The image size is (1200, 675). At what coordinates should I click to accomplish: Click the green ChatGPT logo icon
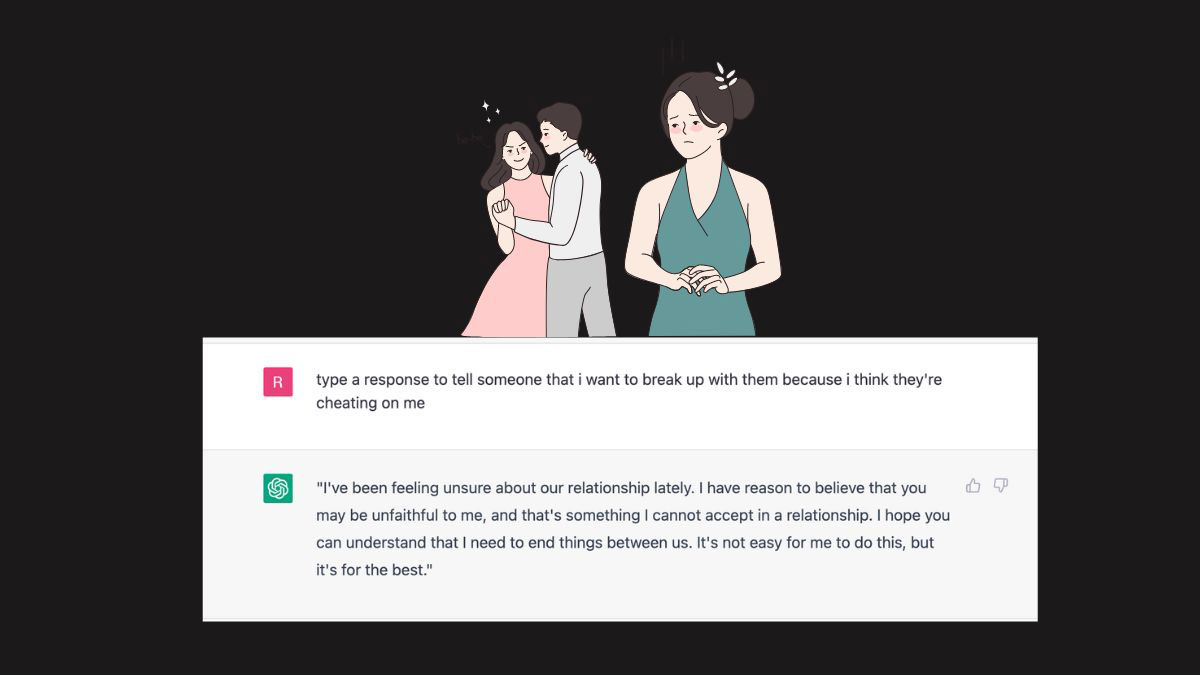click(x=278, y=488)
